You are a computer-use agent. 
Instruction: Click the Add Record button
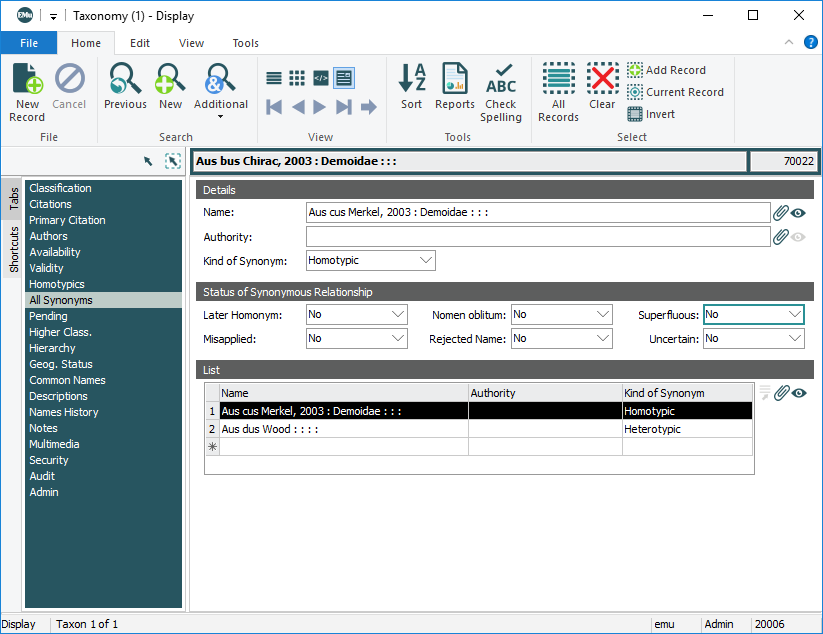pos(667,70)
